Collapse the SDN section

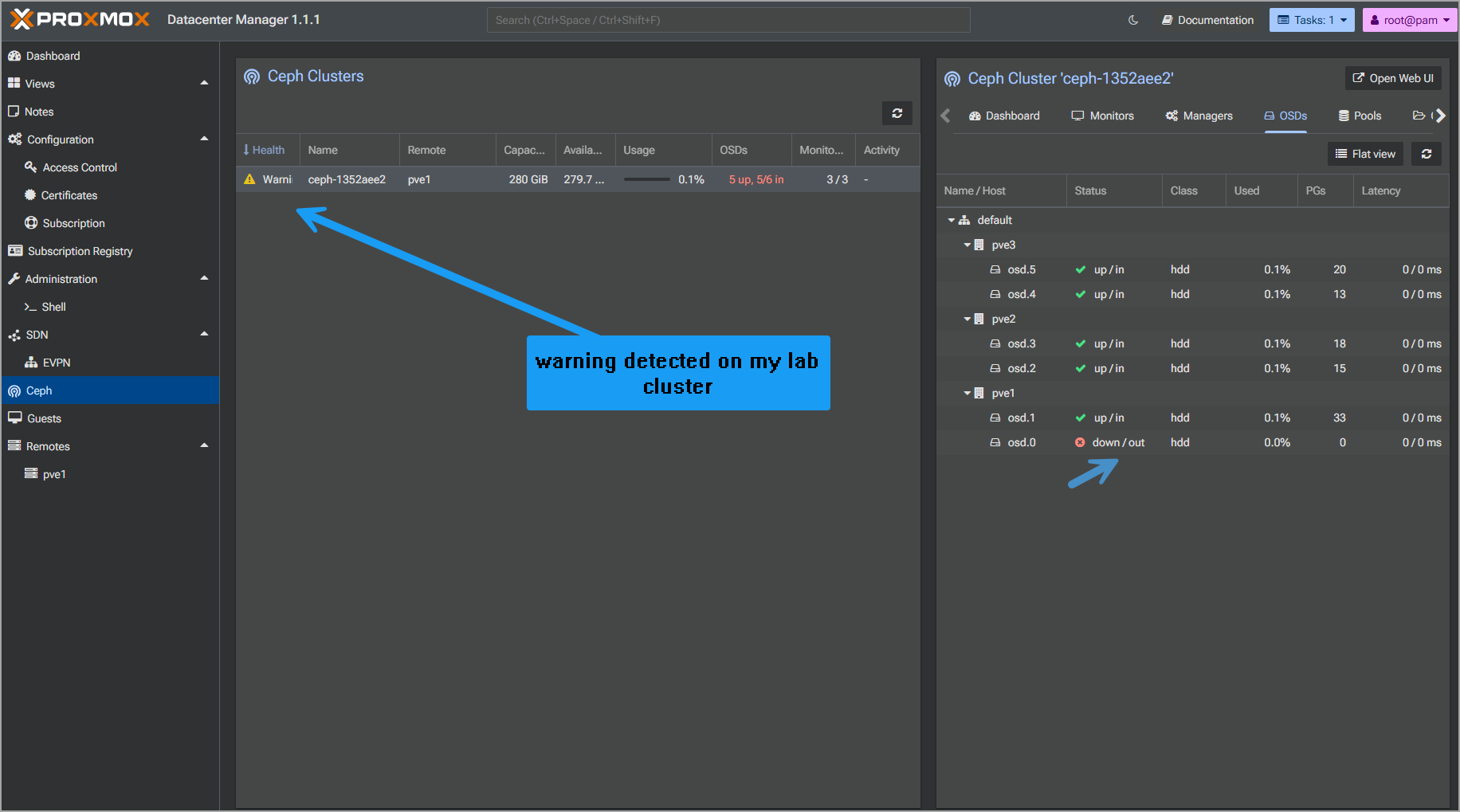pos(204,335)
